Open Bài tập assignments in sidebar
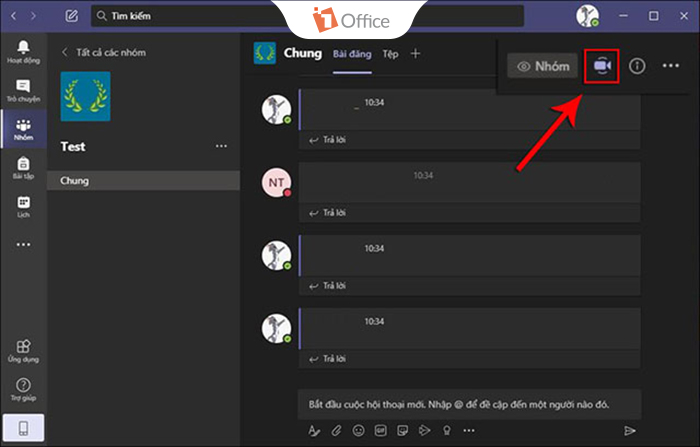This screenshot has height=447, width=700. 23,168
